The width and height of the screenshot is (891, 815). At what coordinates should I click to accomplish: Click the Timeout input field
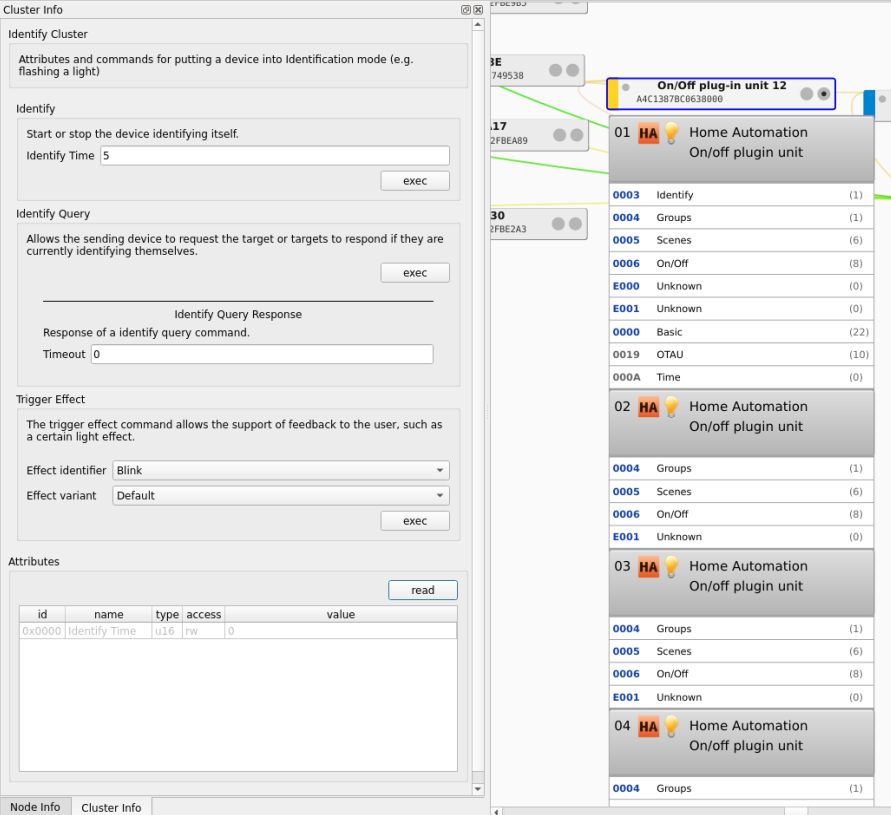(x=262, y=354)
